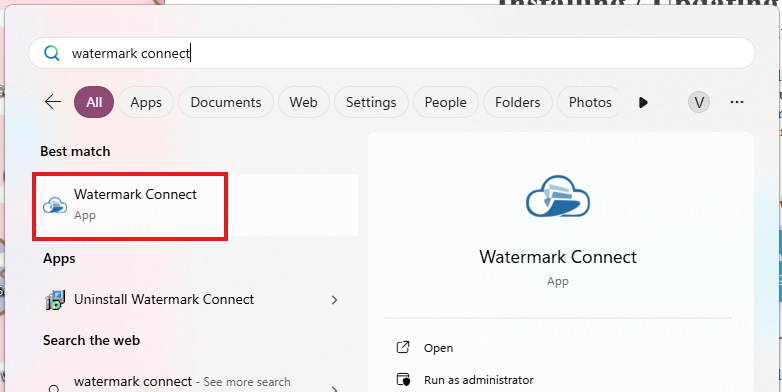Switch to the Folders filter tab
This screenshot has height=392, width=782.
point(518,102)
